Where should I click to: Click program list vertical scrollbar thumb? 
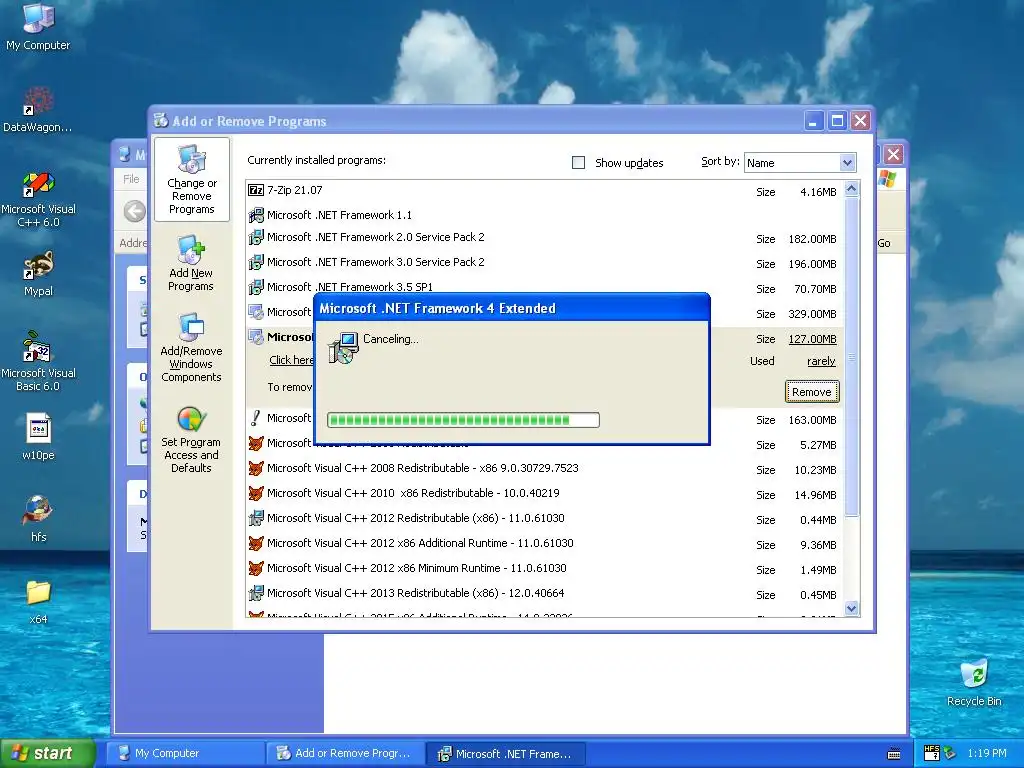[851, 357]
